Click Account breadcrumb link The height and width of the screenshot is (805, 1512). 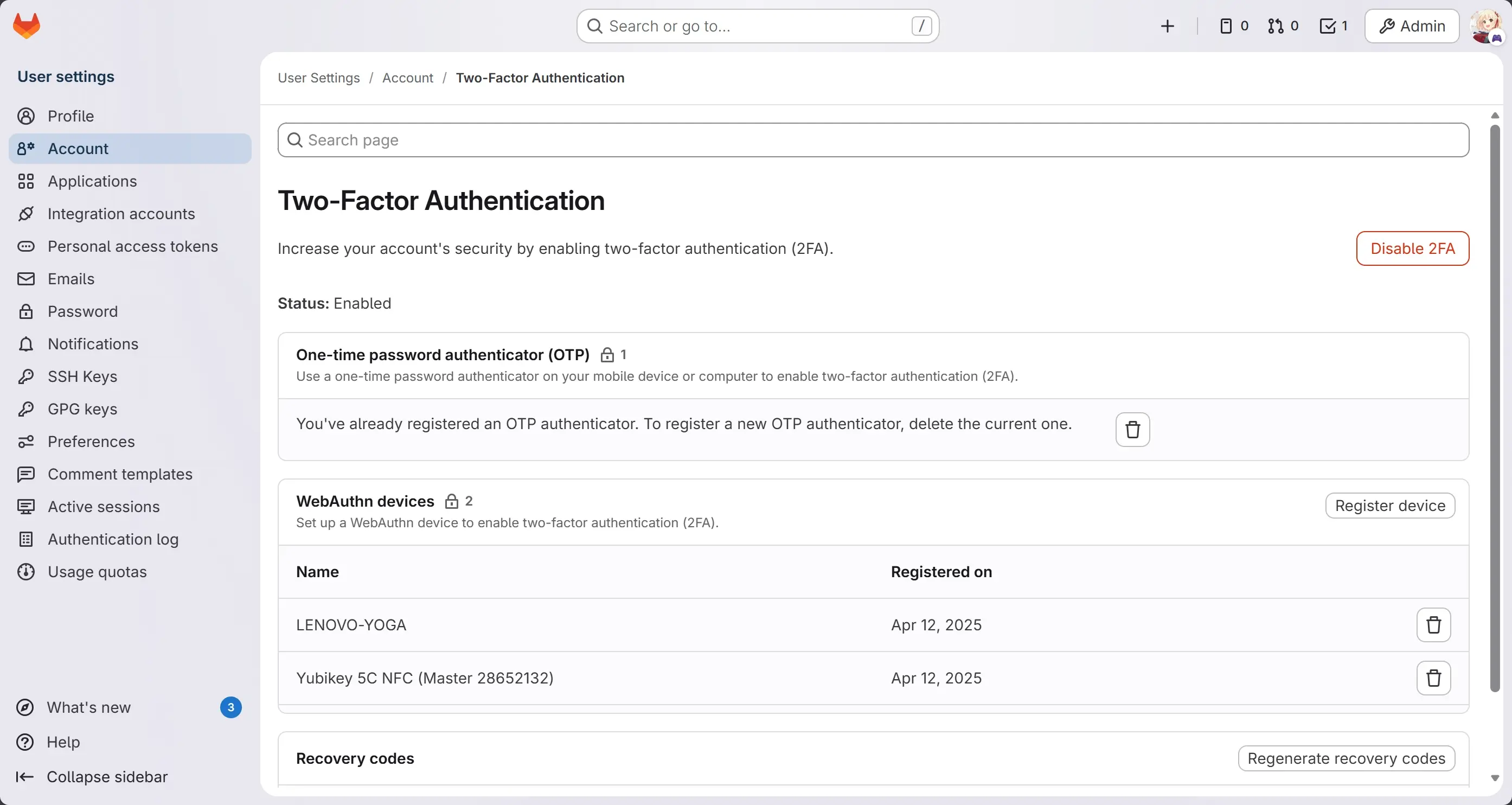(407, 78)
